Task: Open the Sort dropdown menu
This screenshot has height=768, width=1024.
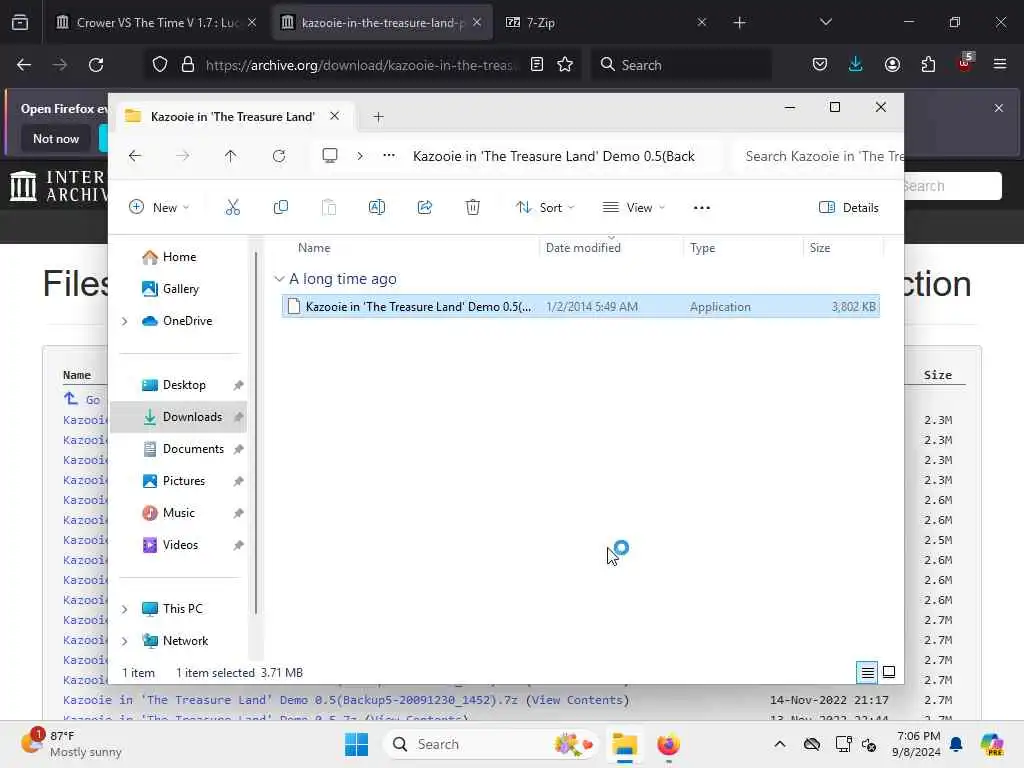Action: 545,208
